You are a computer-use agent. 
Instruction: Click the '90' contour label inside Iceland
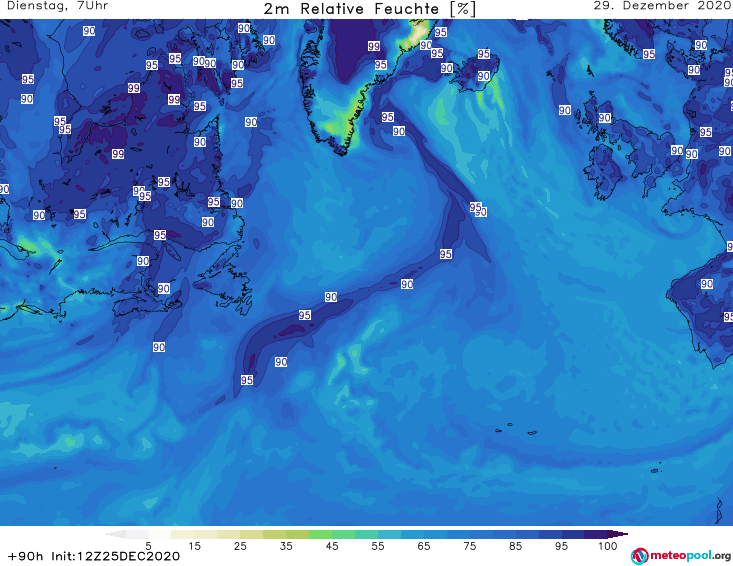(484, 76)
